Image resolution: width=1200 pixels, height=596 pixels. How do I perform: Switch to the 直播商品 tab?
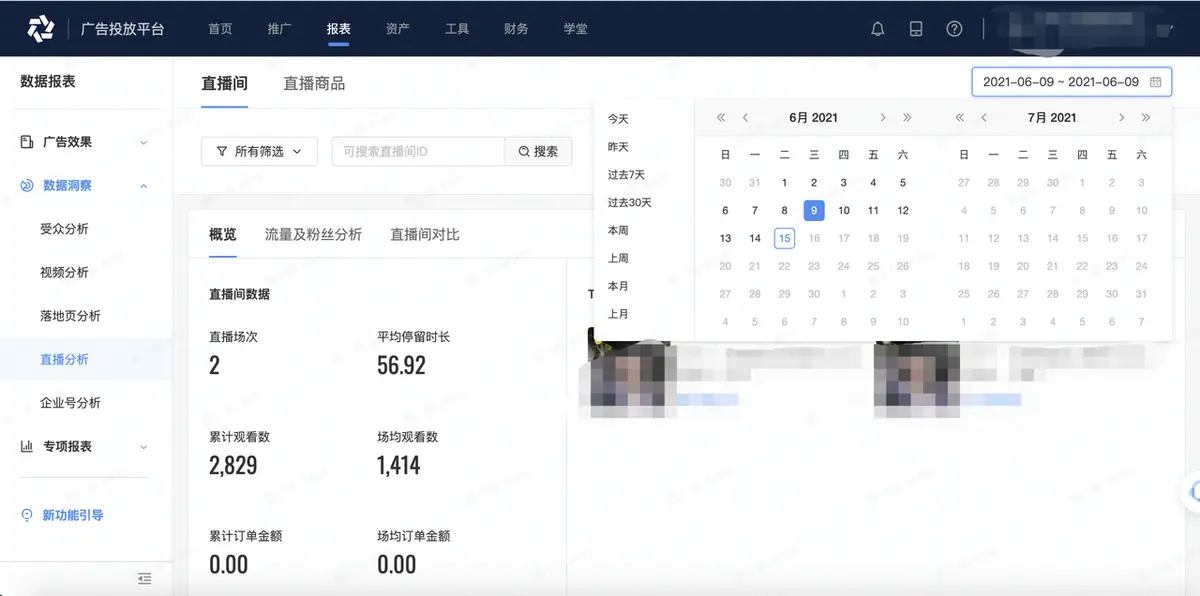(314, 83)
